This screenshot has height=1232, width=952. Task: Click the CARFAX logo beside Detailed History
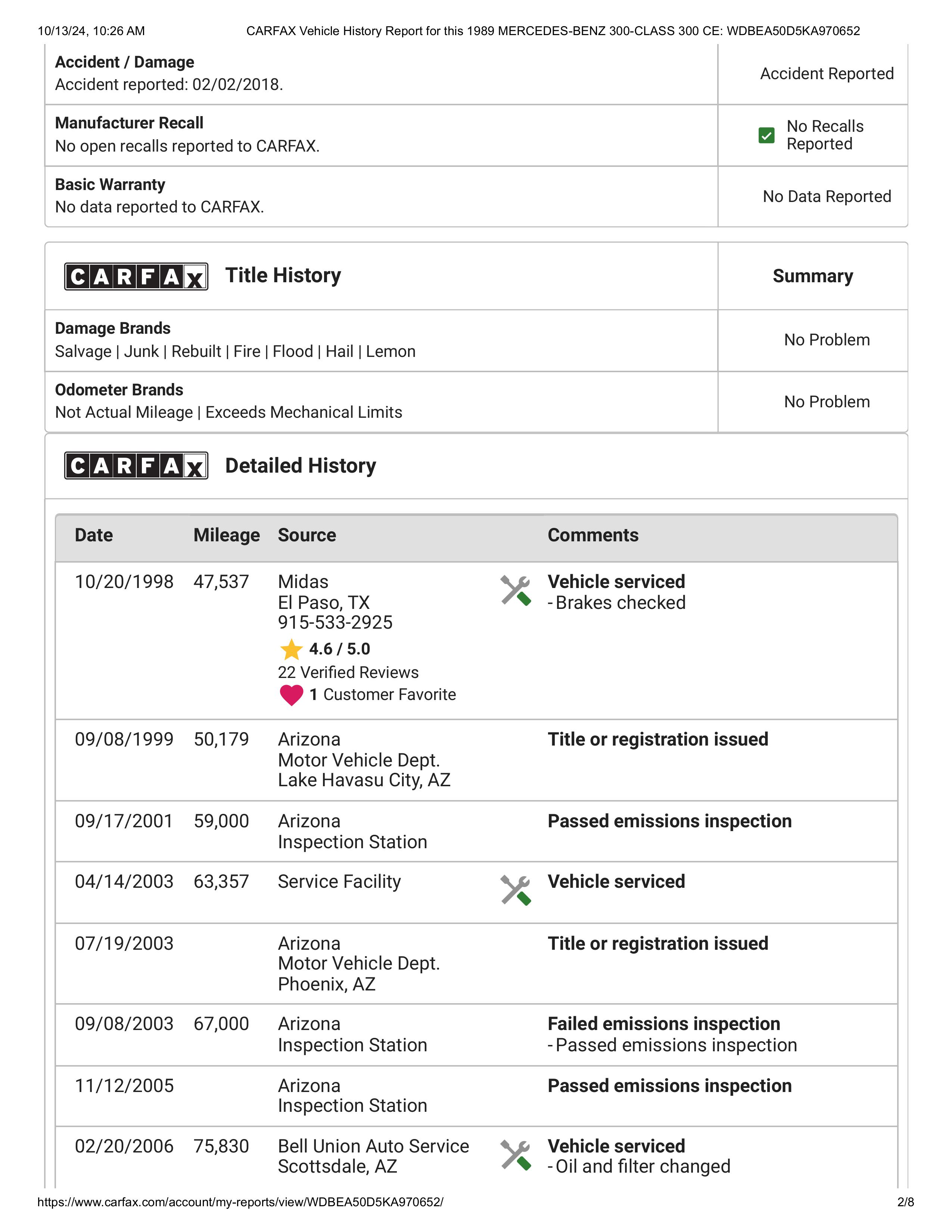[136, 466]
